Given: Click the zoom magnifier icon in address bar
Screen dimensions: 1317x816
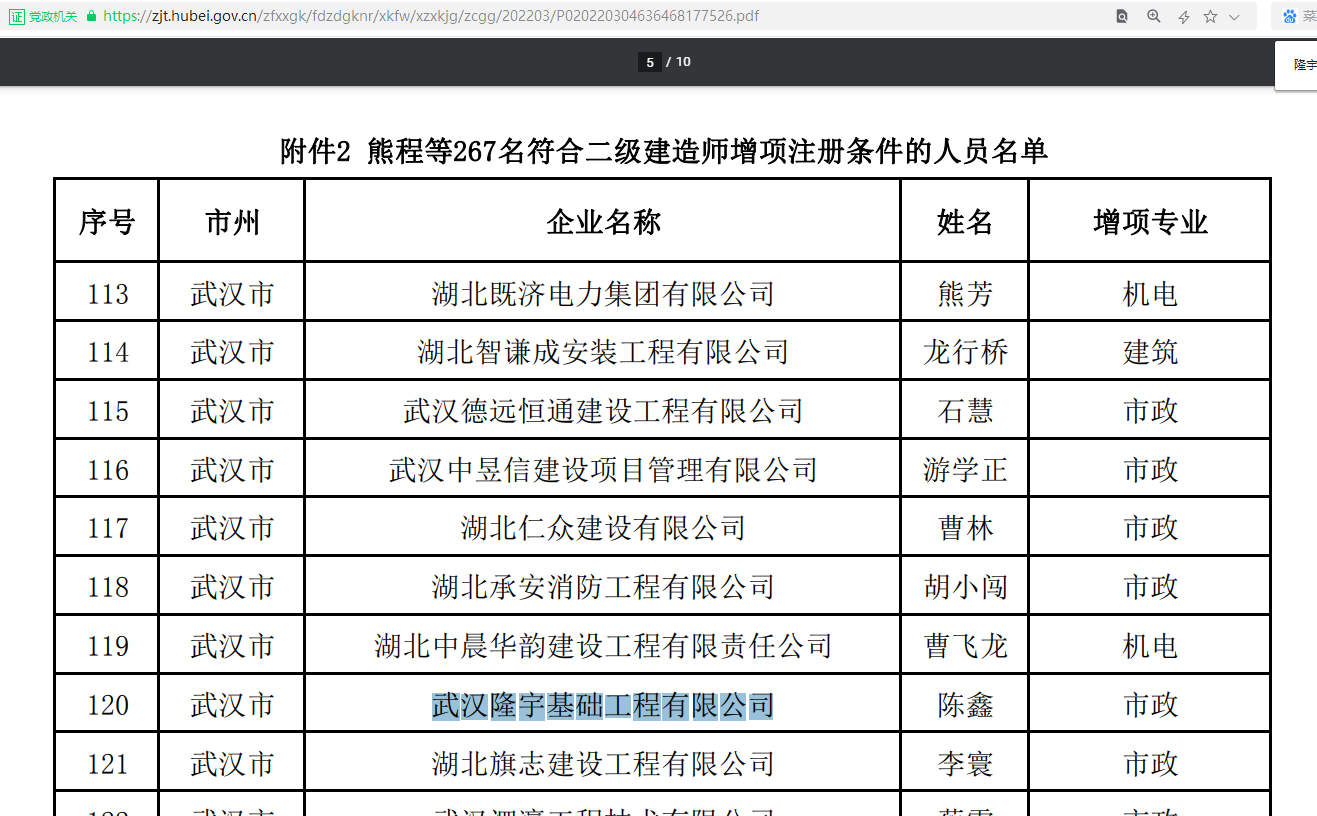Looking at the screenshot, I should click(x=1153, y=16).
